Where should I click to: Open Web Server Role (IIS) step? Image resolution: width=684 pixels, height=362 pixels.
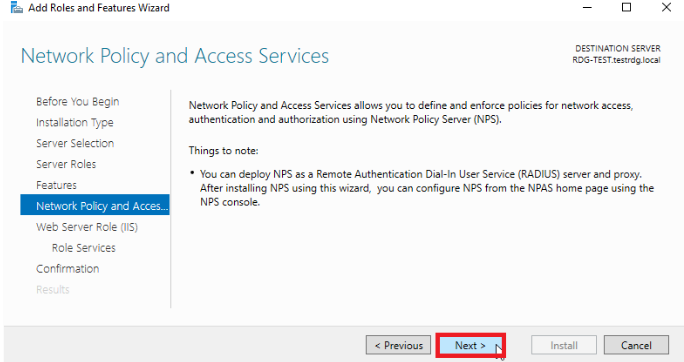coord(87,227)
